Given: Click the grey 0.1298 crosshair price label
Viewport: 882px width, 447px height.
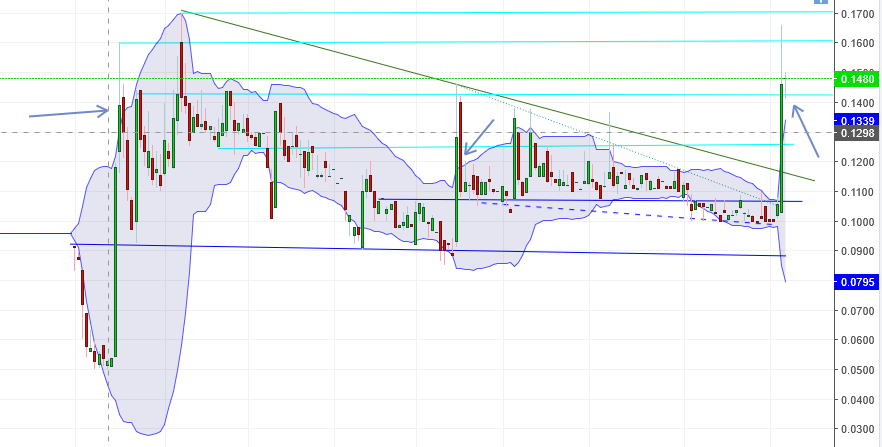Looking at the screenshot, I should pos(858,133).
